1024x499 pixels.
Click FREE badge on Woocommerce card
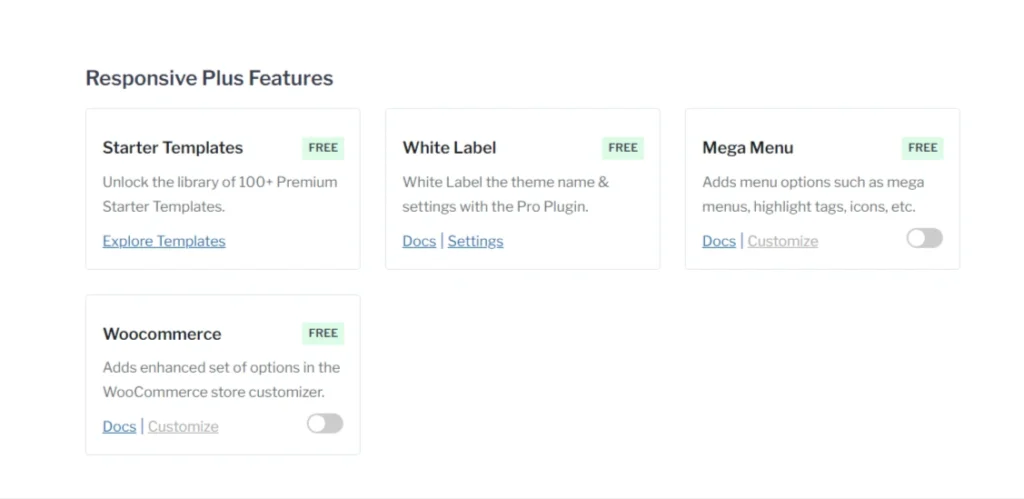click(323, 333)
